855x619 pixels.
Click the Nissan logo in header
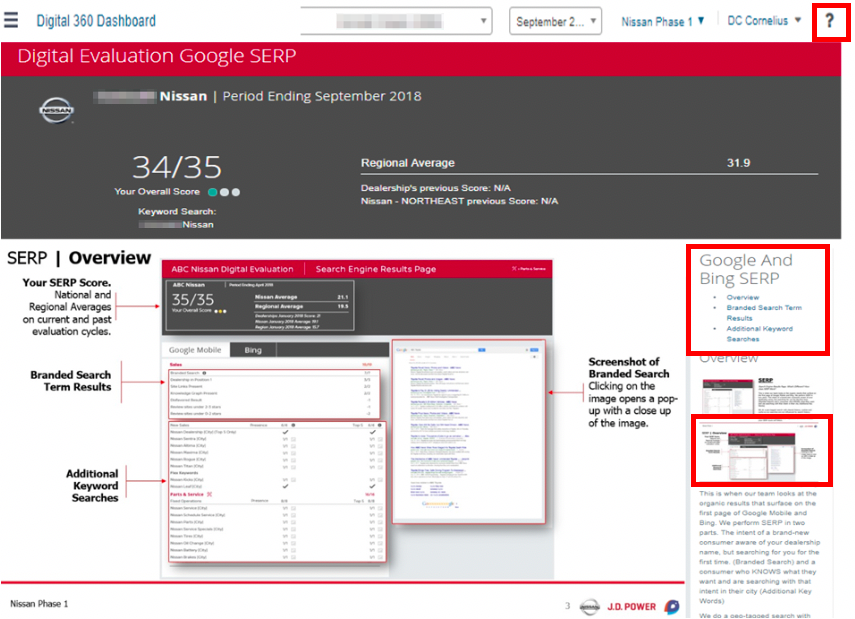56,110
